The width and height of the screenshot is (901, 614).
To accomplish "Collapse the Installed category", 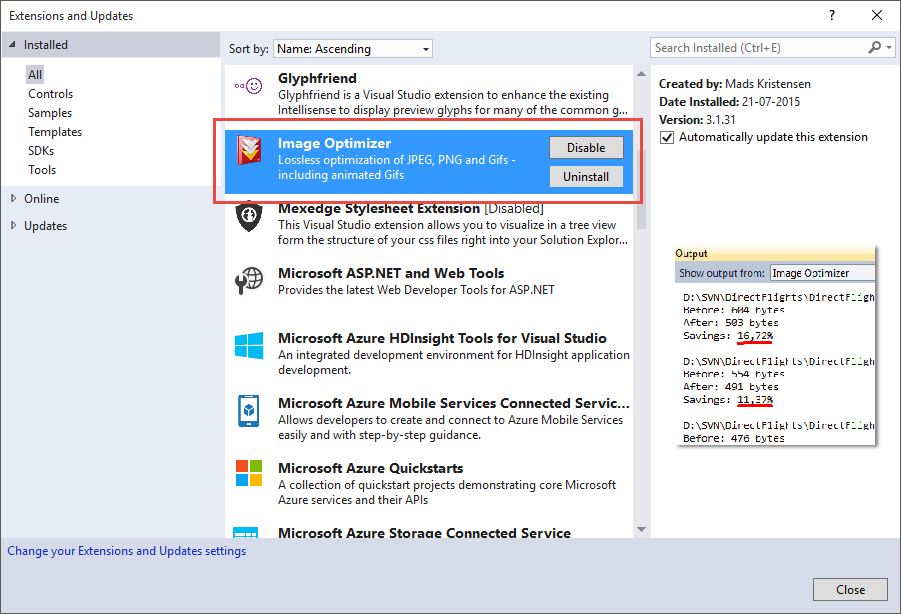I will tap(12, 45).
